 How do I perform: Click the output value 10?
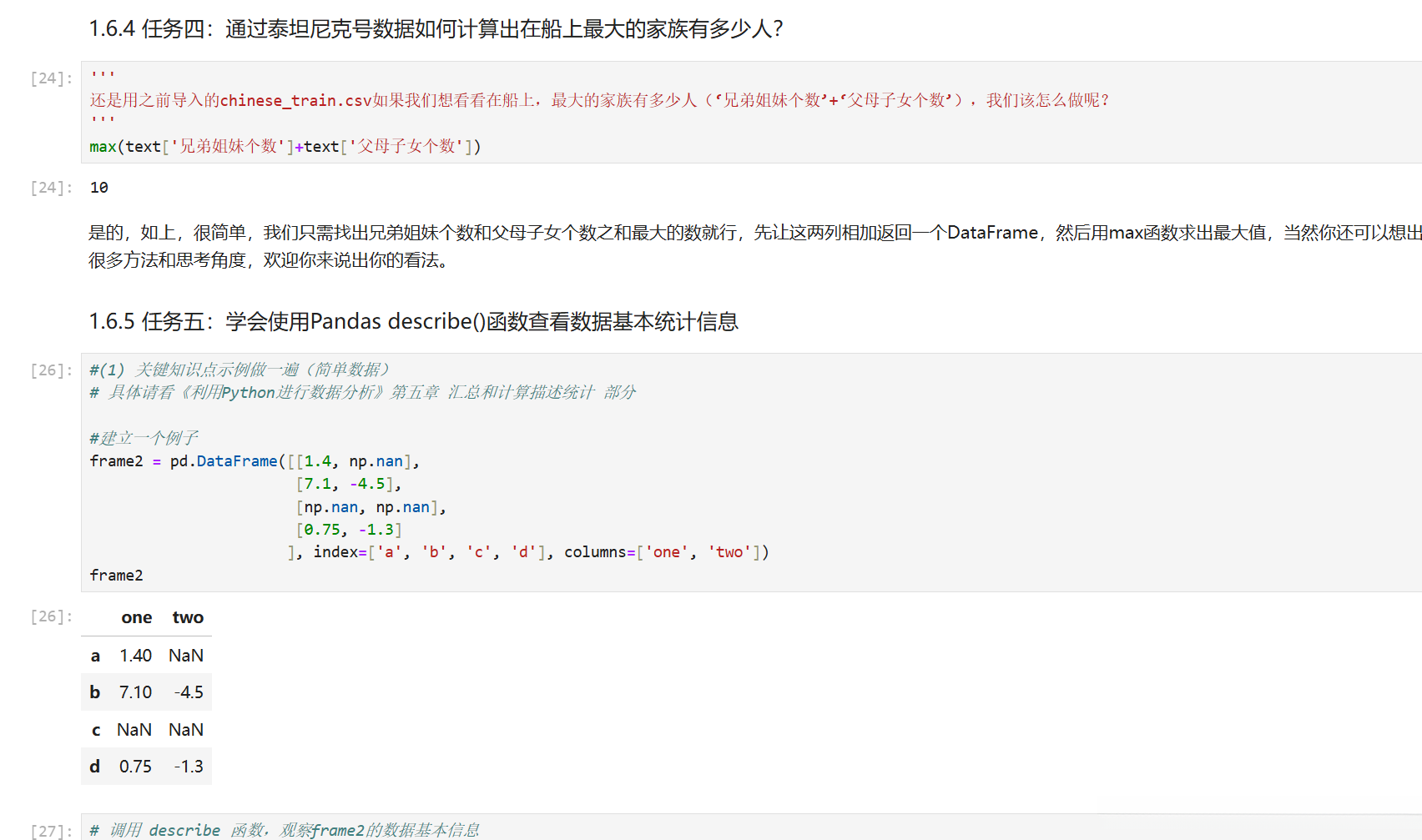tap(99, 188)
